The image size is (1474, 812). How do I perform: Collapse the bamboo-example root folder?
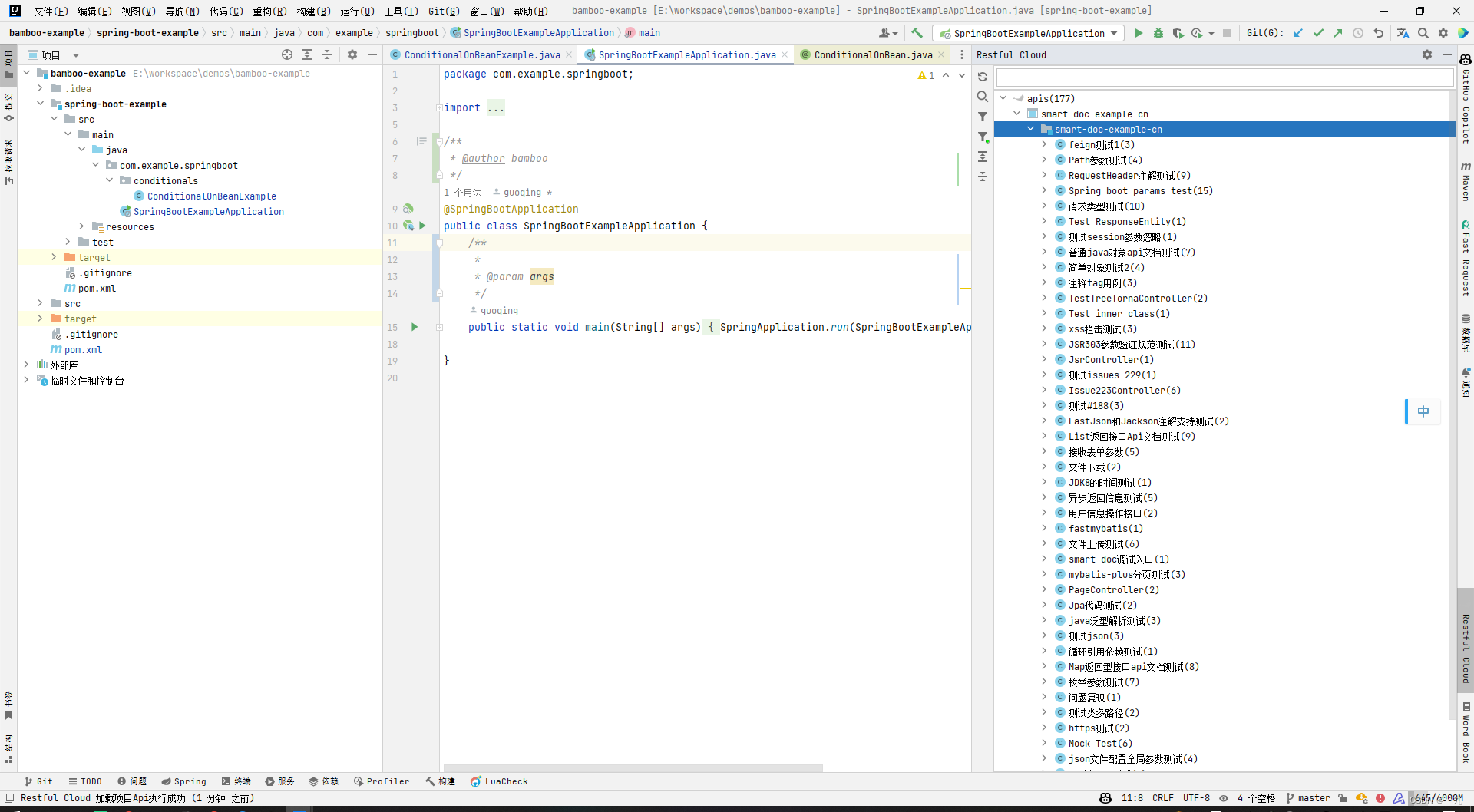[x=27, y=73]
